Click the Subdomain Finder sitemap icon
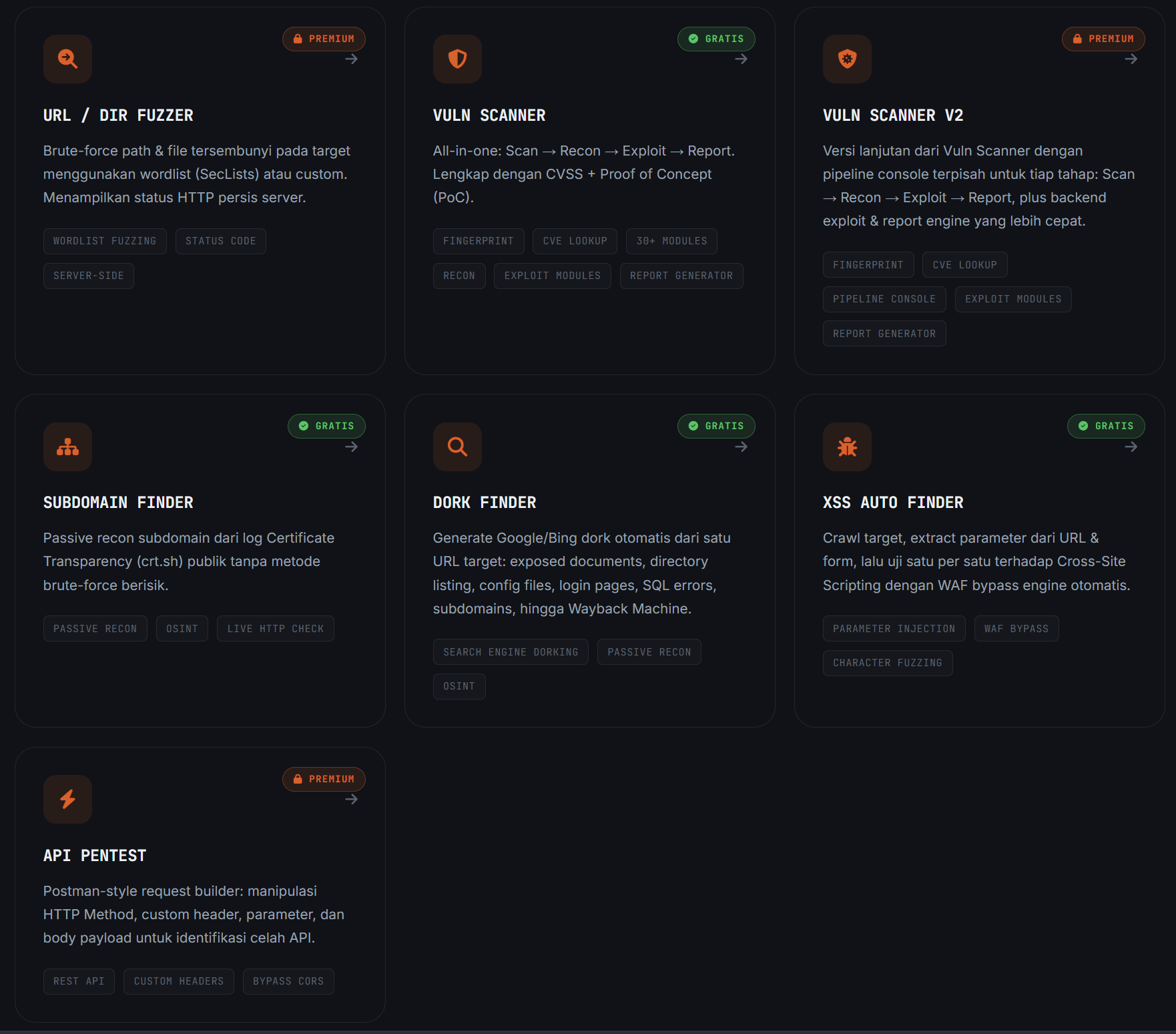1176x1034 pixels. [x=67, y=447]
